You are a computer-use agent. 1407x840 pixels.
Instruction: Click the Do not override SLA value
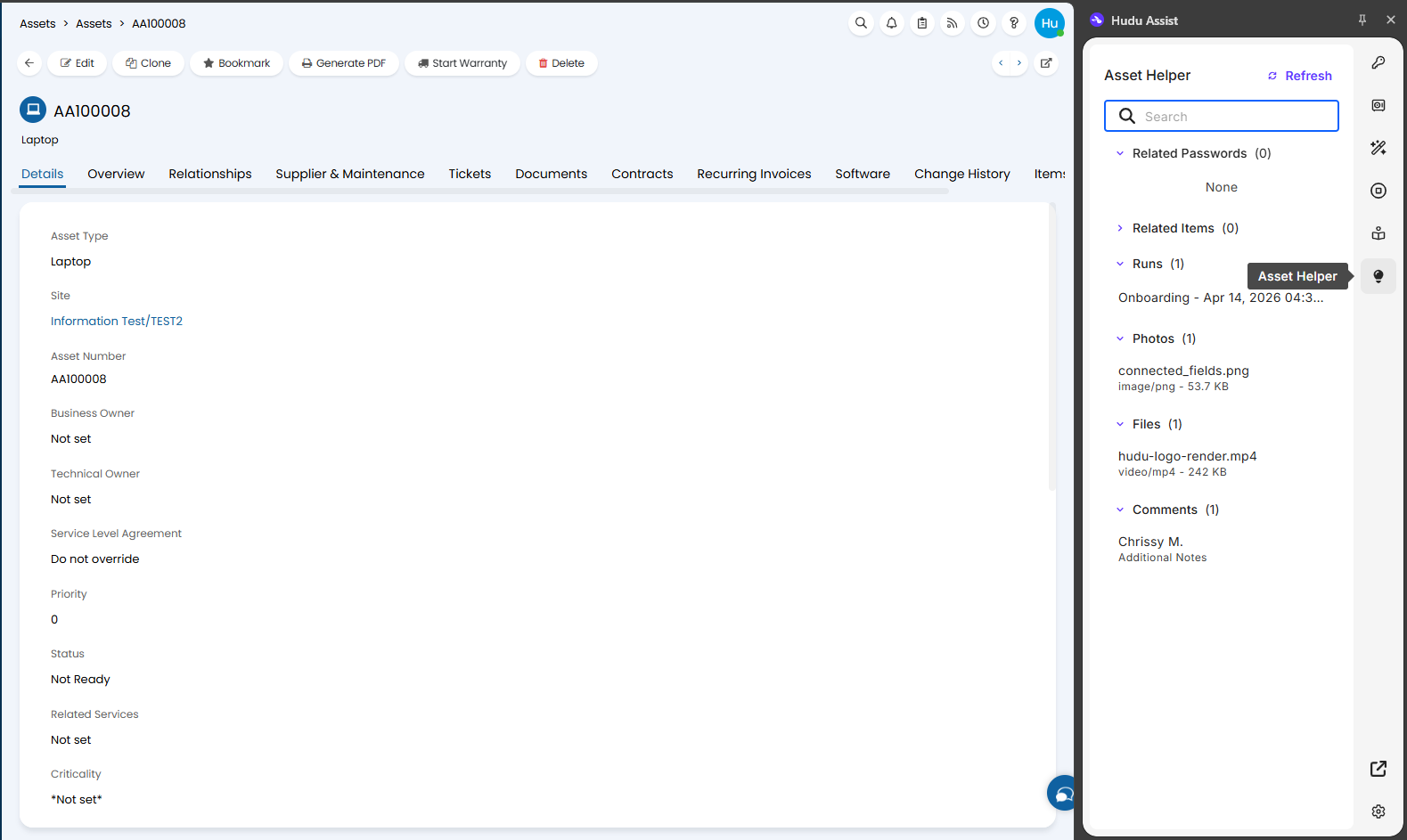point(95,559)
